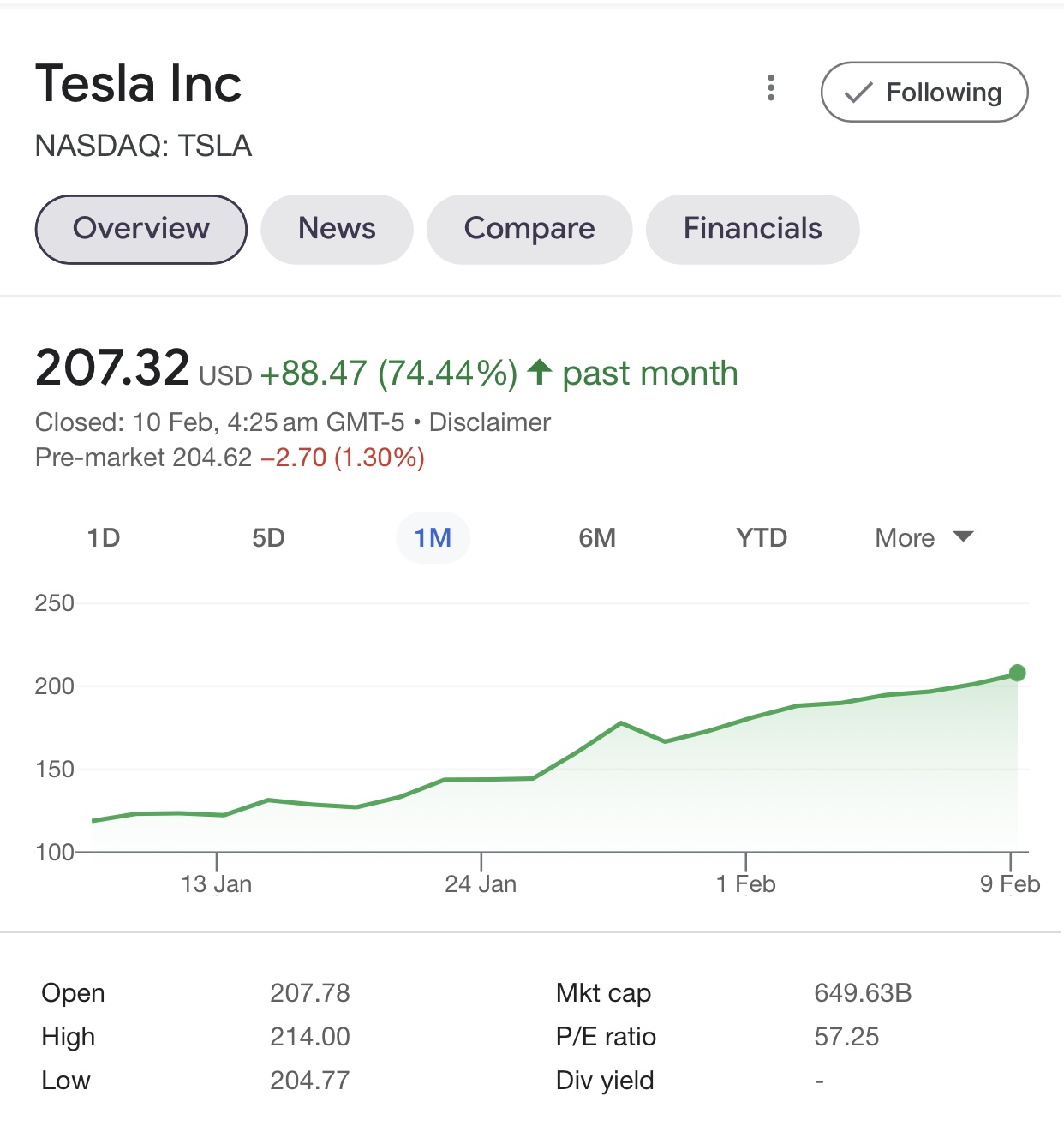The image size is (1064, 1132).
Task: Click the 13 Jan axis marker
Action: coord(217,883)
